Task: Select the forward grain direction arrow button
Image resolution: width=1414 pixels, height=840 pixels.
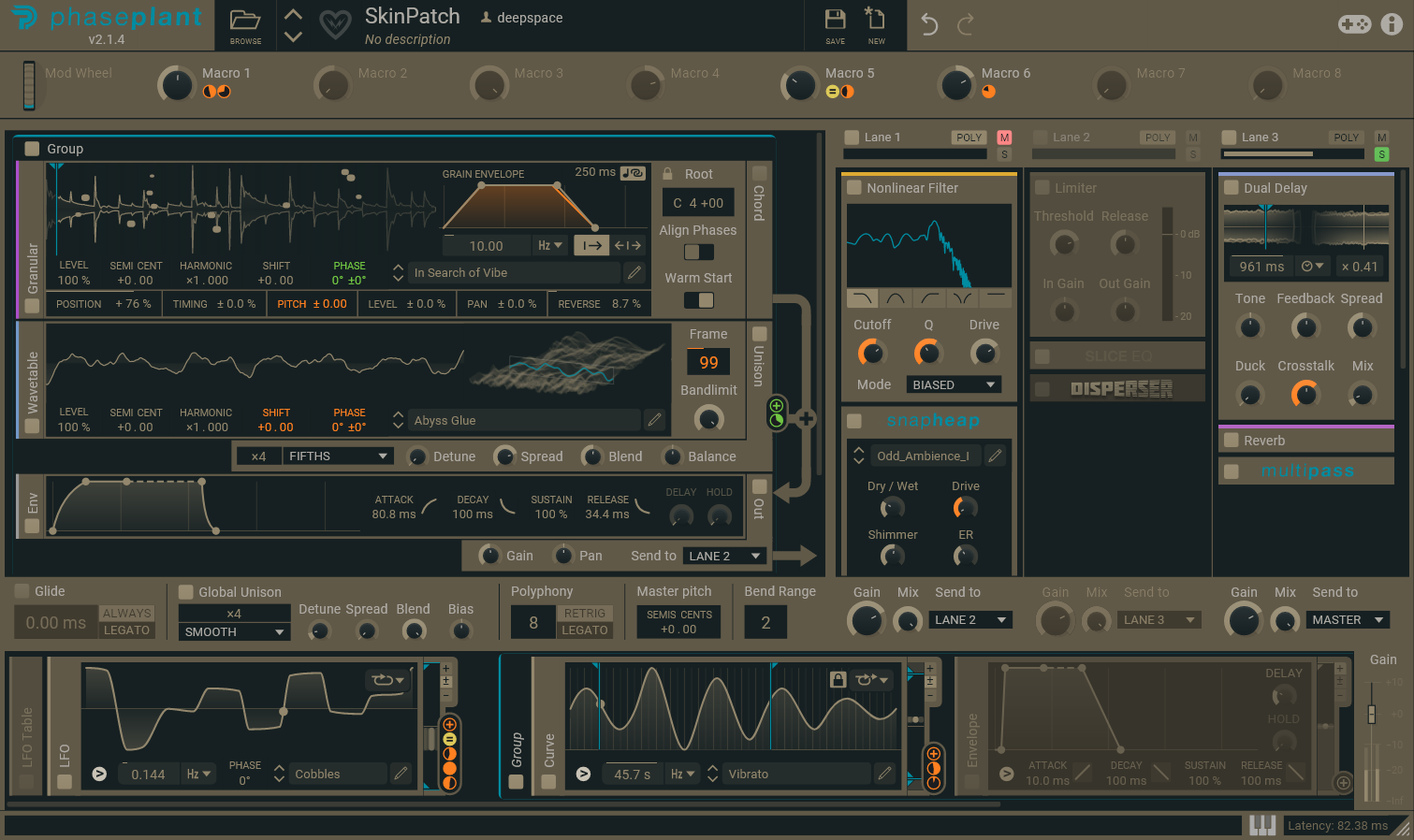Action: tap(591, 245)
